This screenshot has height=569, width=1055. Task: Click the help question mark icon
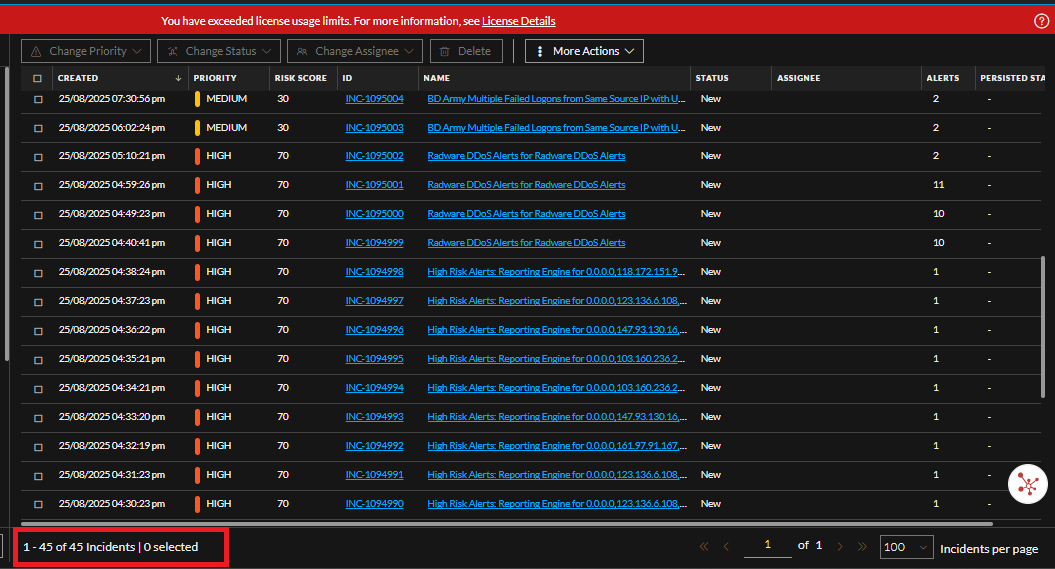point(1041,21)
